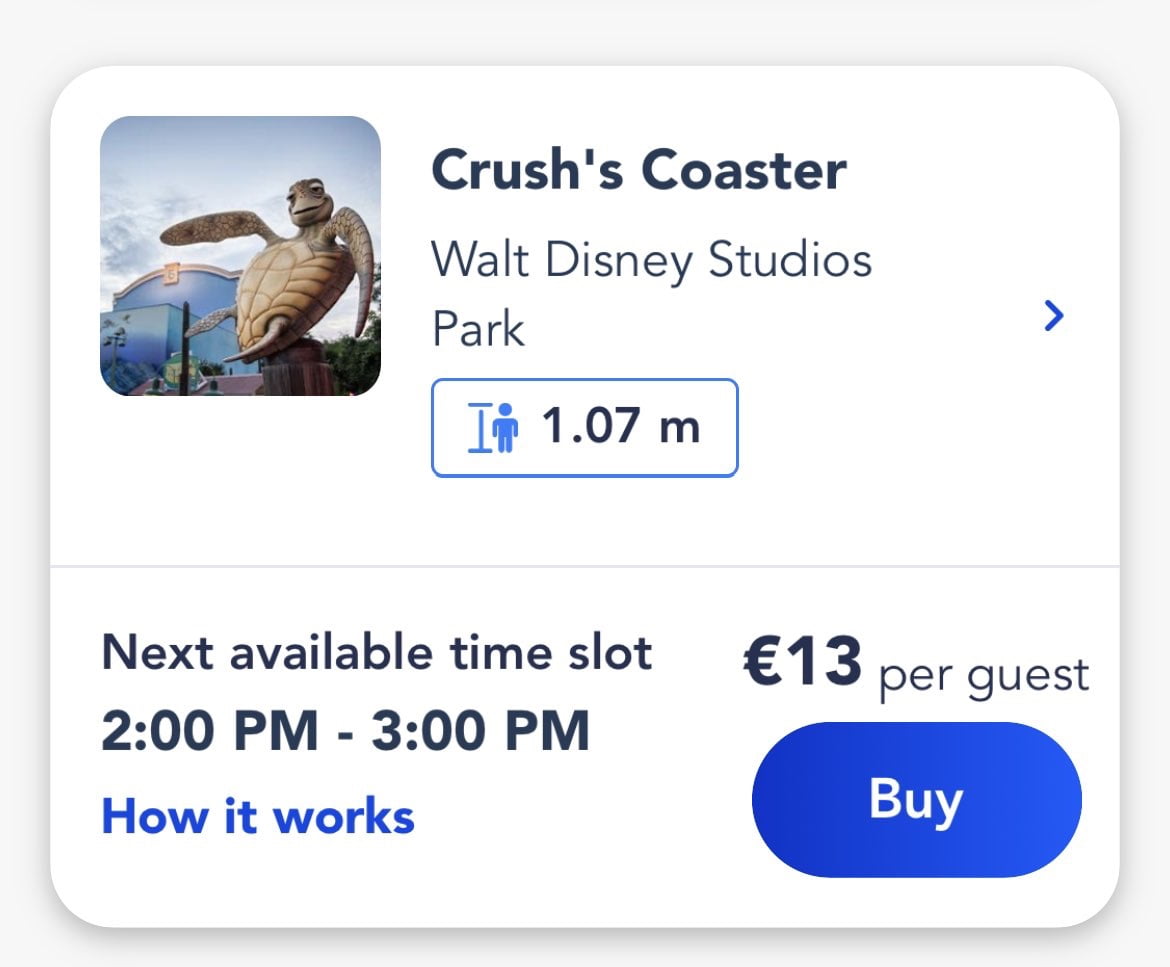Open the How it works link
This screenshot has width=1170, height=967.
click(258, 816)
